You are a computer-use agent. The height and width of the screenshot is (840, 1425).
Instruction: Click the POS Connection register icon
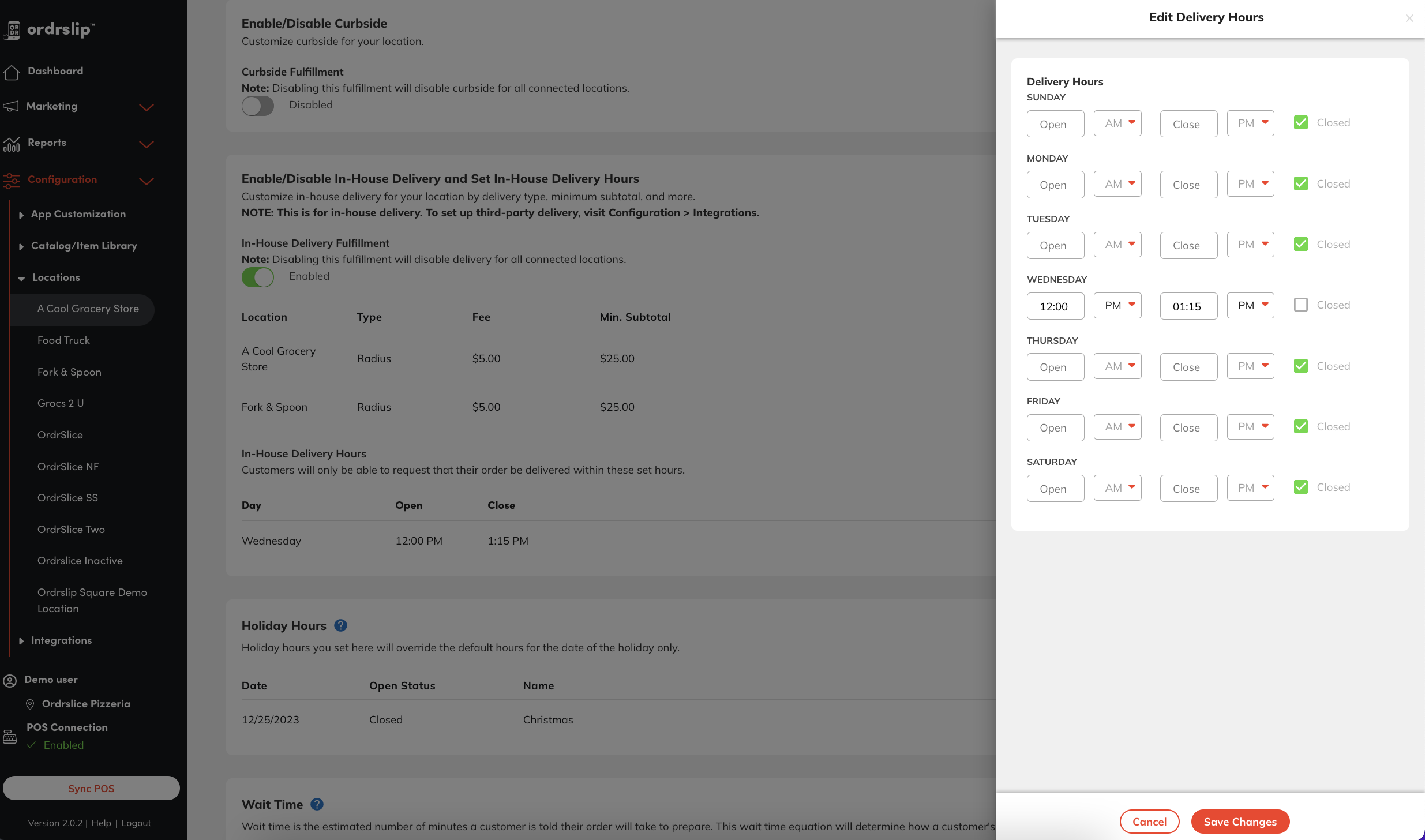10,737
